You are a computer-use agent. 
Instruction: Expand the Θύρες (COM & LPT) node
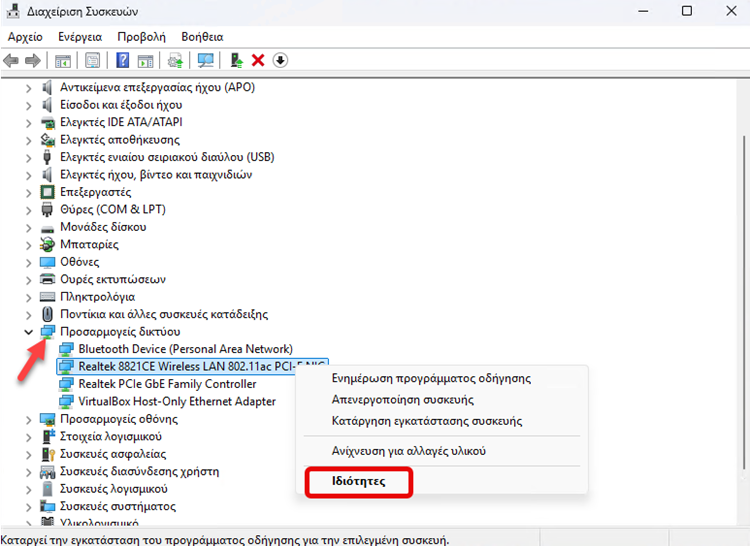(x=27, y=209)
